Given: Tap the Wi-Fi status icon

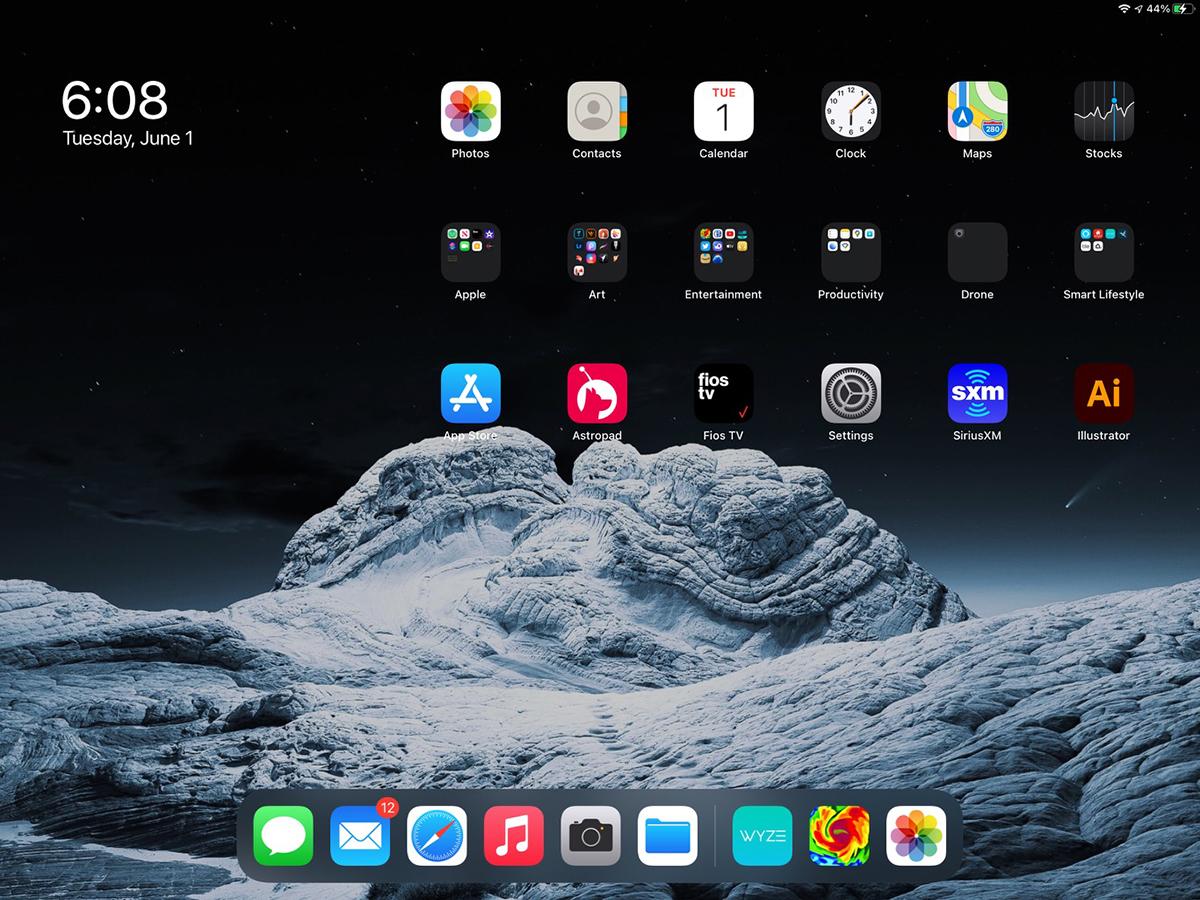Looking at the screenshot, I should (1124, 9).
